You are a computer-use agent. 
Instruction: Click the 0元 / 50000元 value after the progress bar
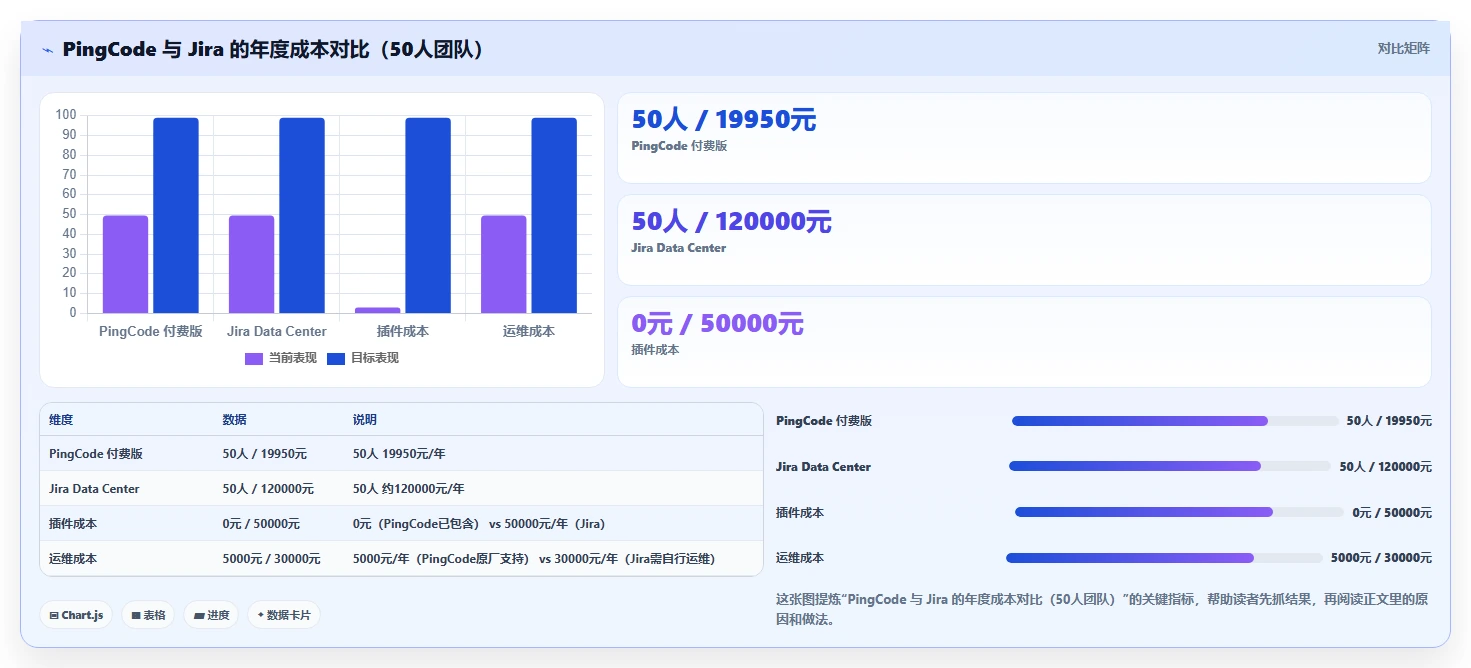[x=1392, y=513]
